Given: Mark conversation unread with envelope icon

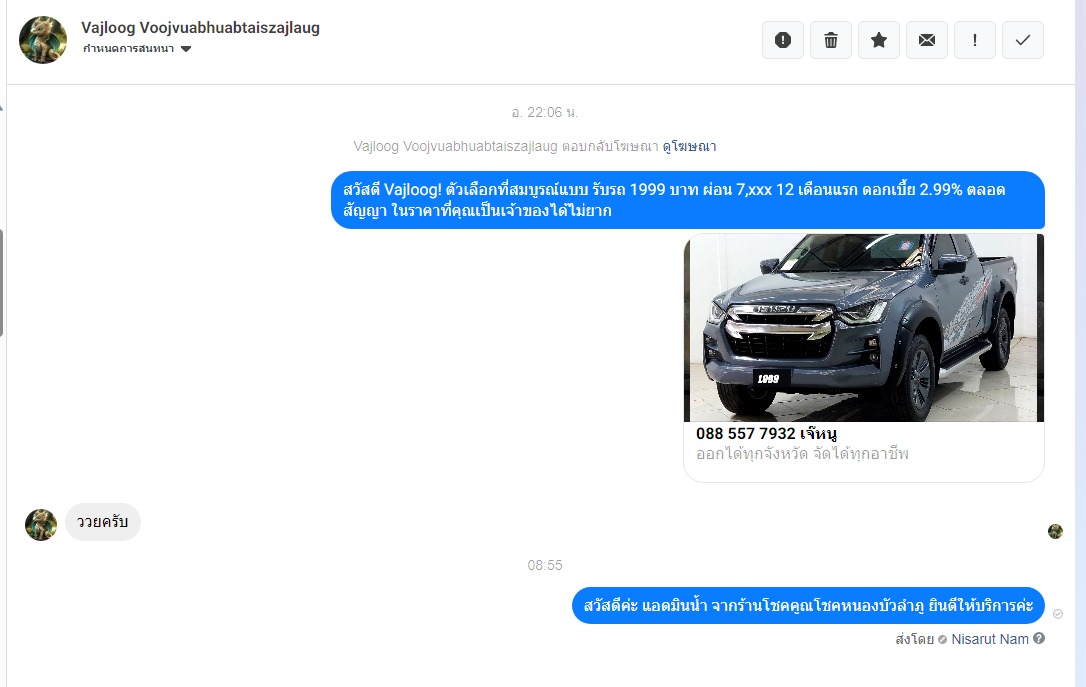Looking at the screenshot, I should [x=927, y=40].
